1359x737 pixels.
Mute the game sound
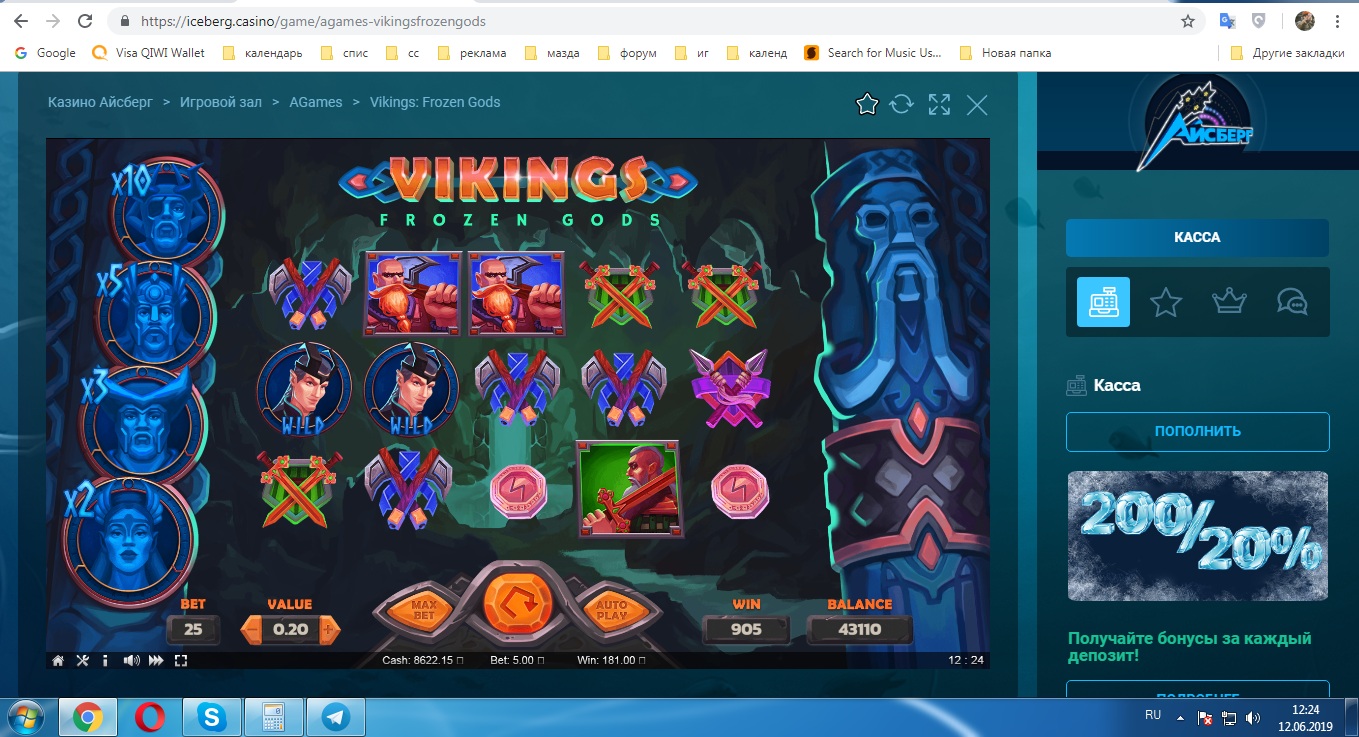point(131,660)
